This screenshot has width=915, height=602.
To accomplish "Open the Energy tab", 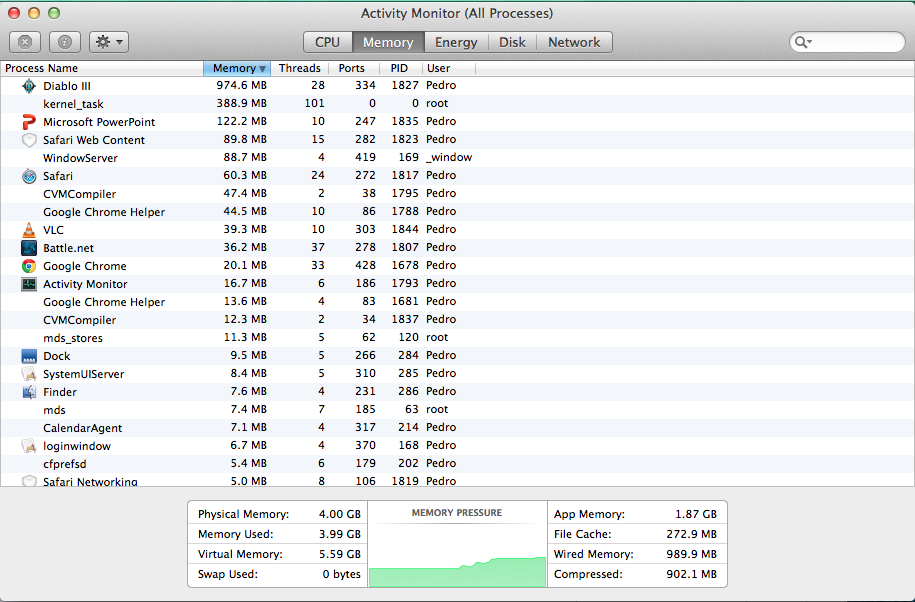I will (456, 42).
